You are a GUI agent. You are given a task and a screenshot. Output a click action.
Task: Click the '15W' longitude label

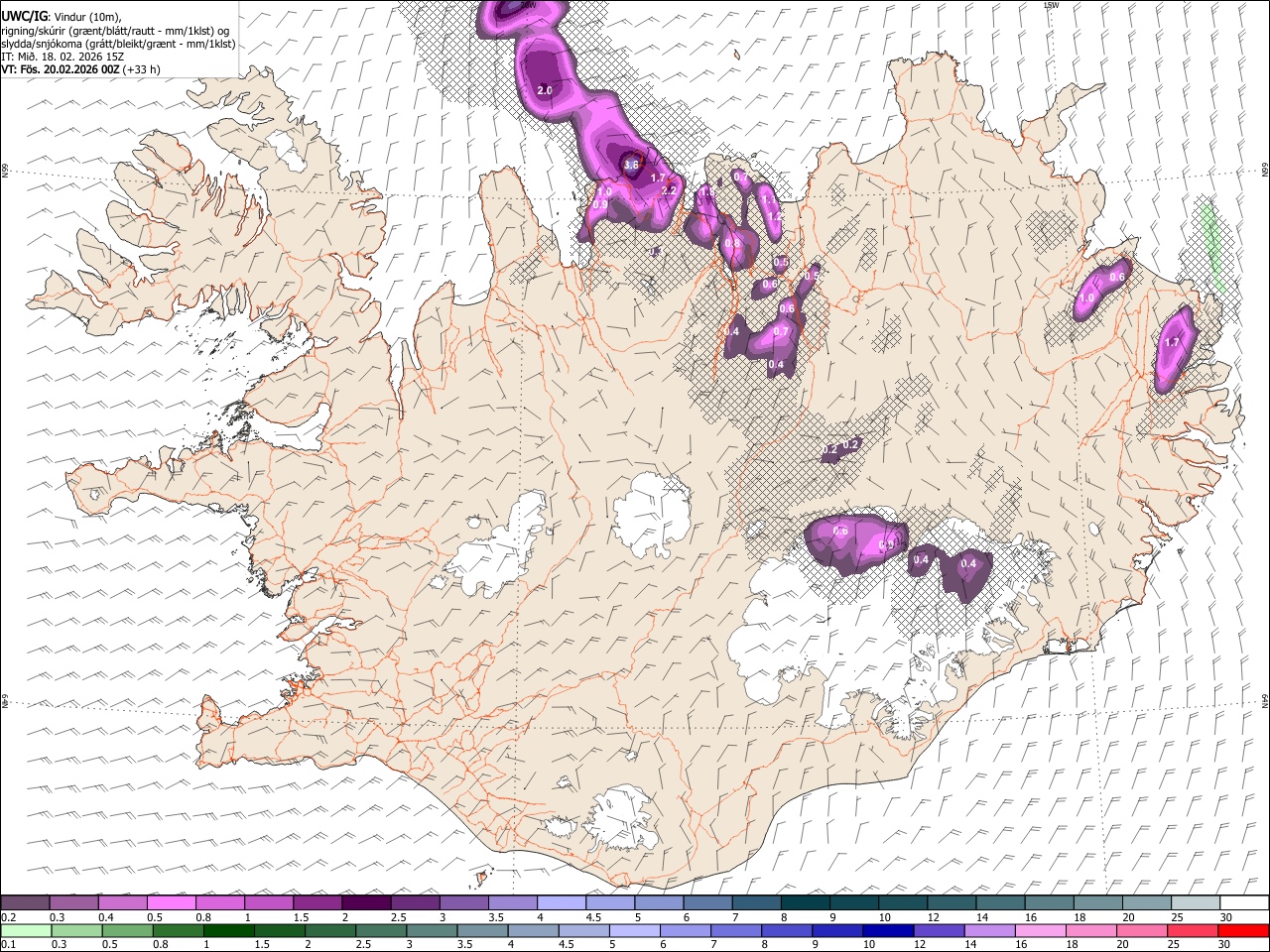tap(1051, 5)
